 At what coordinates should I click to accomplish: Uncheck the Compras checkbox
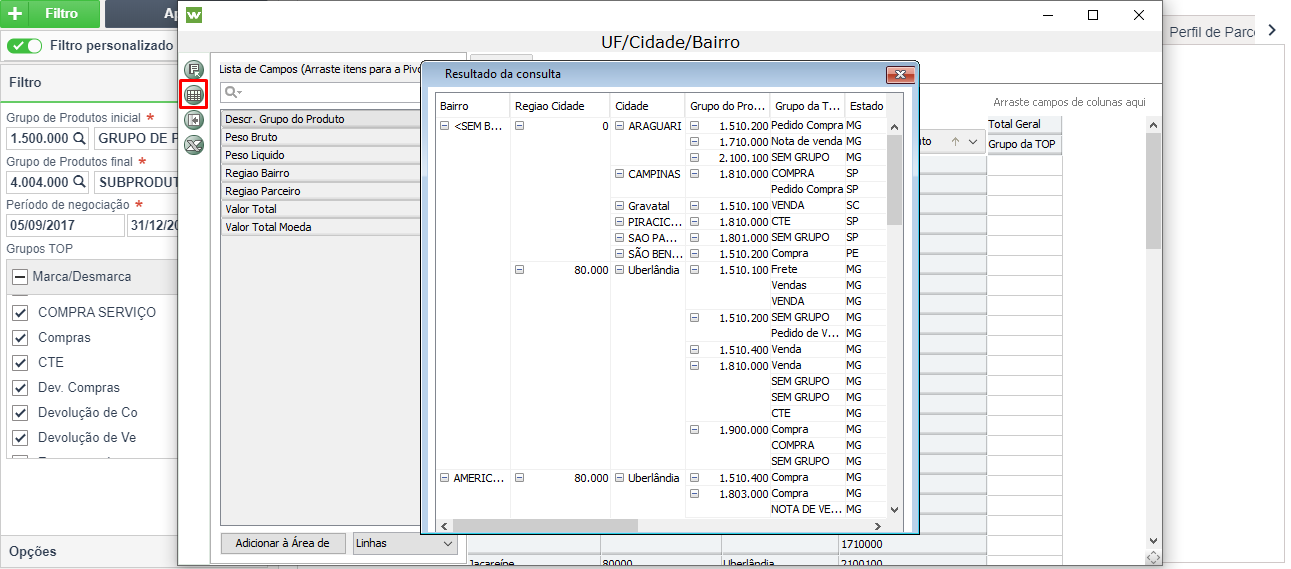click(20, 337)
